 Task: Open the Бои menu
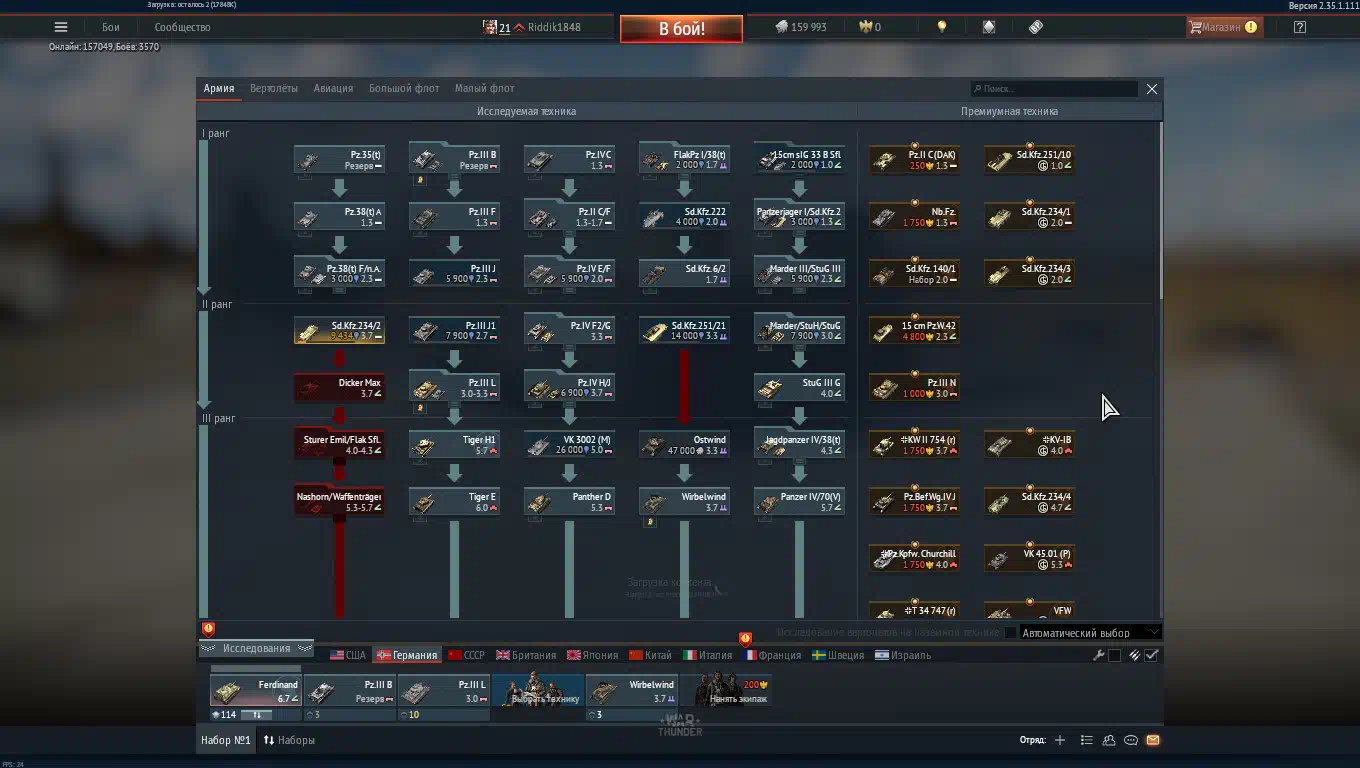(x=111, y=27)
